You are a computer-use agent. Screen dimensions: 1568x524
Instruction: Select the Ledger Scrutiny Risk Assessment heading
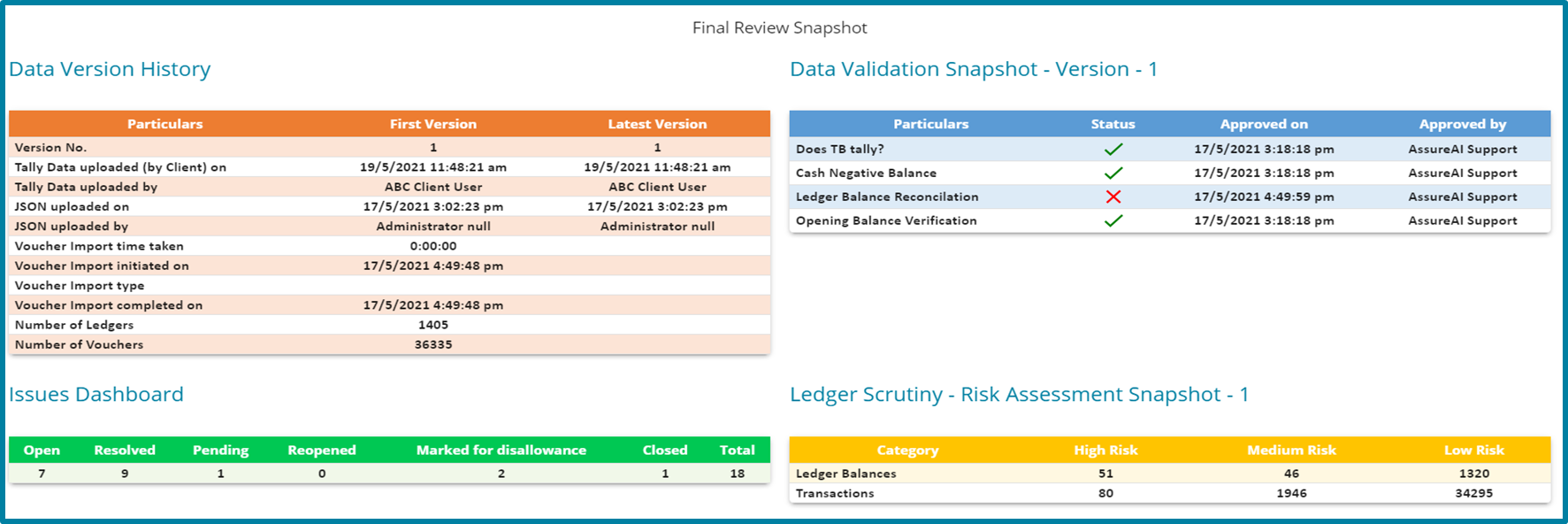pos(1019,395)
